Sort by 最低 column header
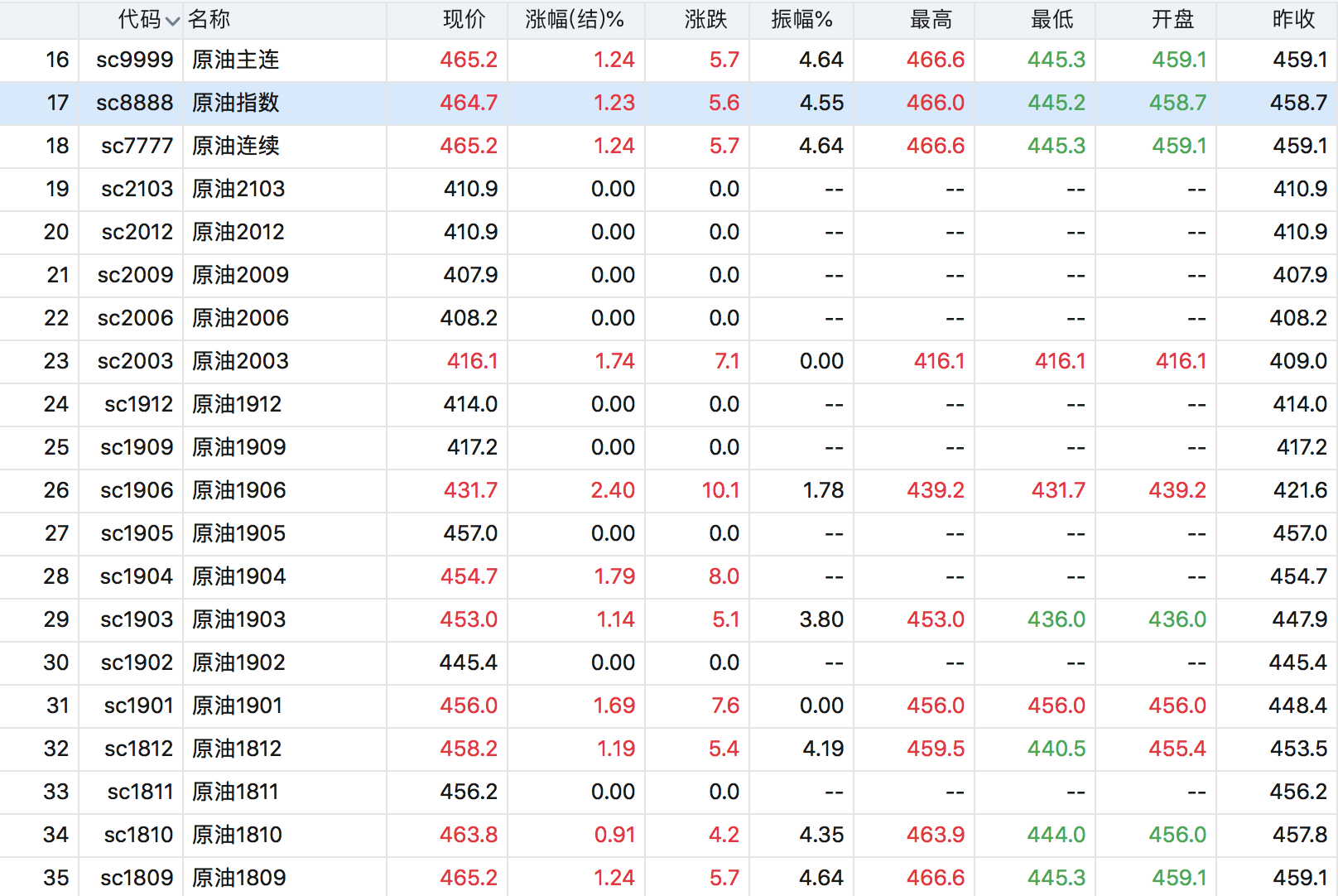The width and height of the screenshot is (1338, 896). click(1052, 19)
